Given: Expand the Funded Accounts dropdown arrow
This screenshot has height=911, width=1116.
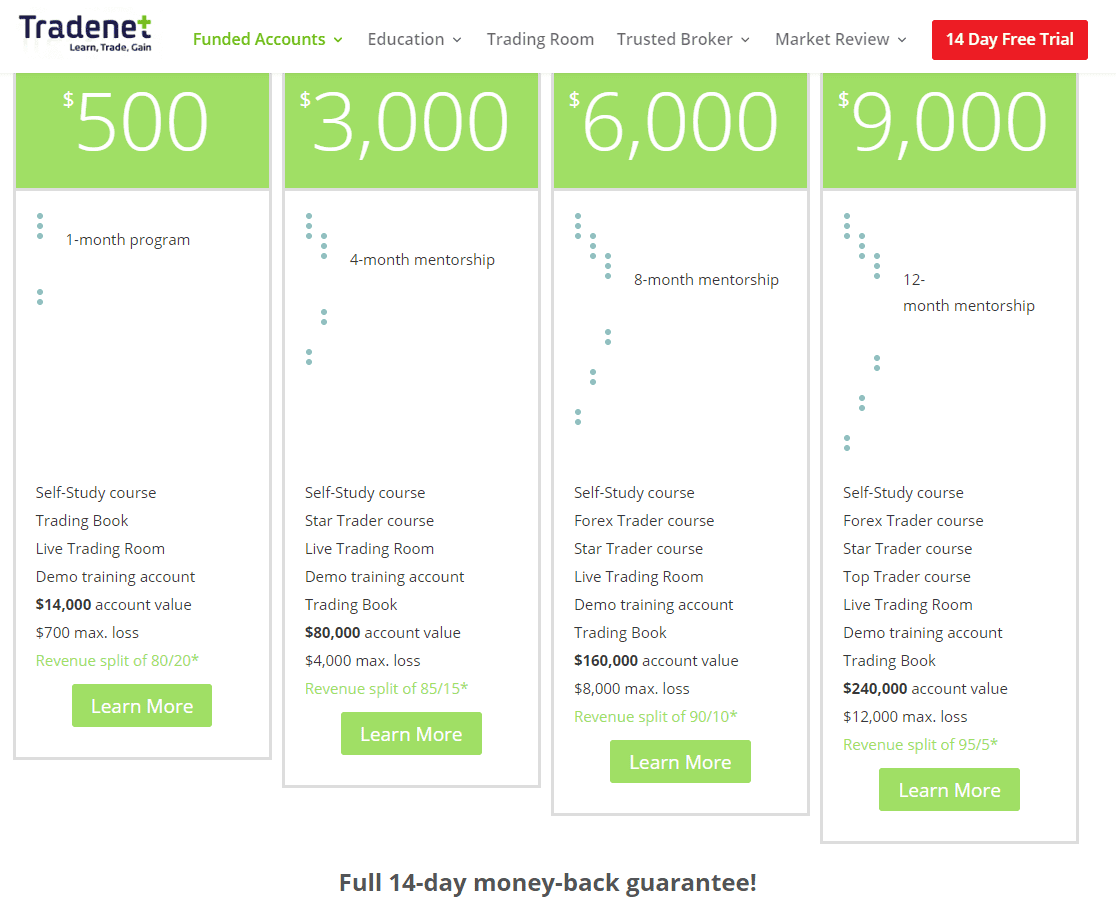Looking at the screenshot, I should (338, 40).
